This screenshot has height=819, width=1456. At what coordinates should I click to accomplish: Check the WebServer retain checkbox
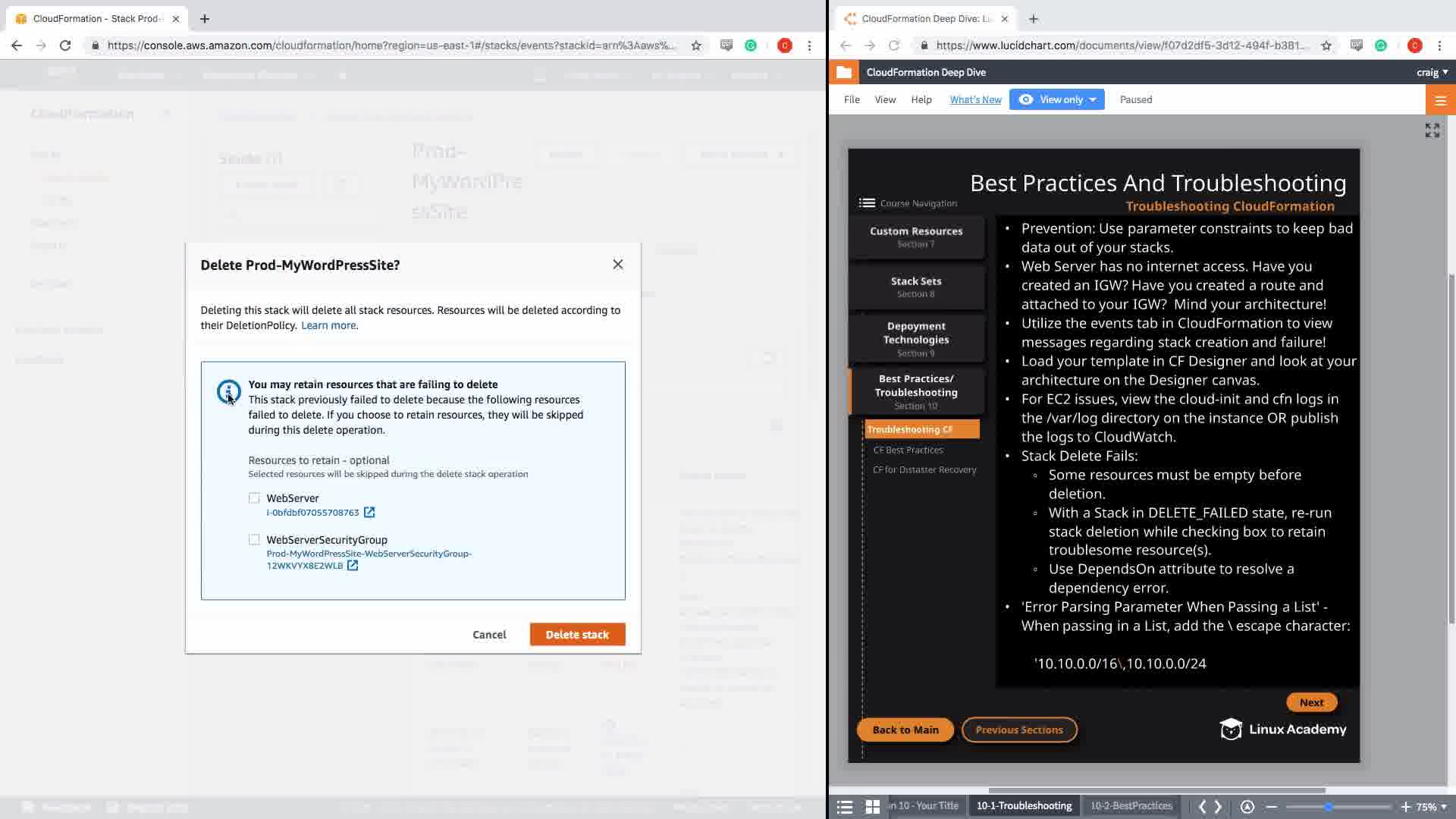click(x=254, y=498)
